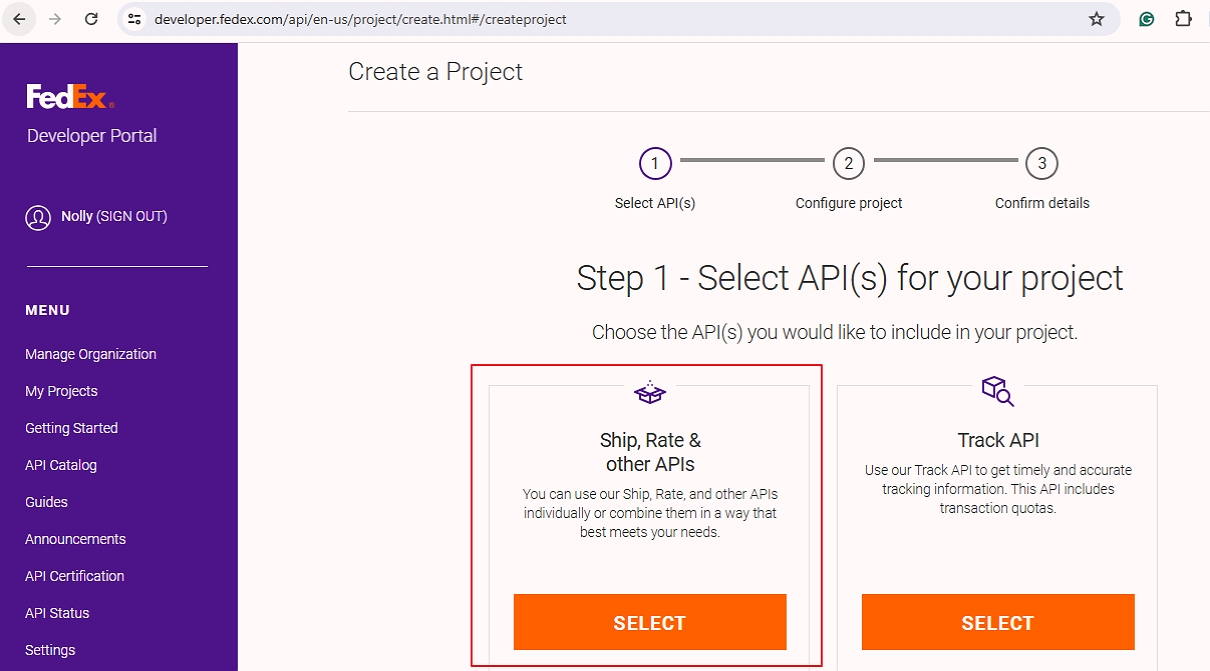Sign out of the Nolly account

point(132,216)
